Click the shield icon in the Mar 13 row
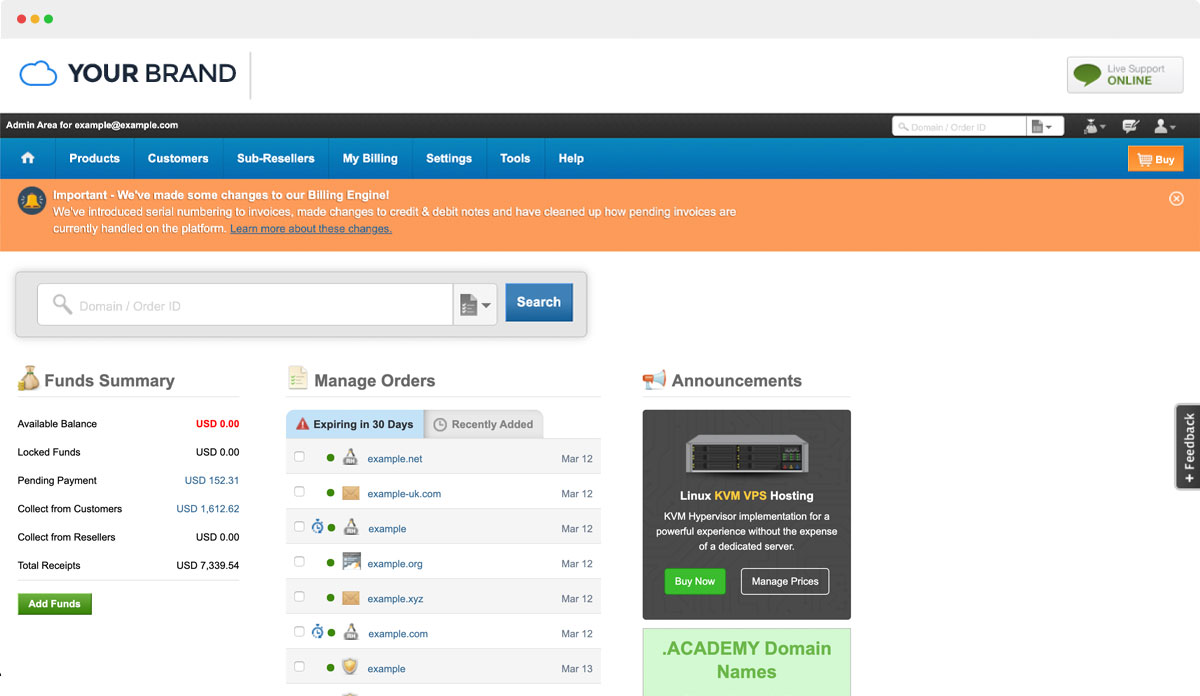 350,667
